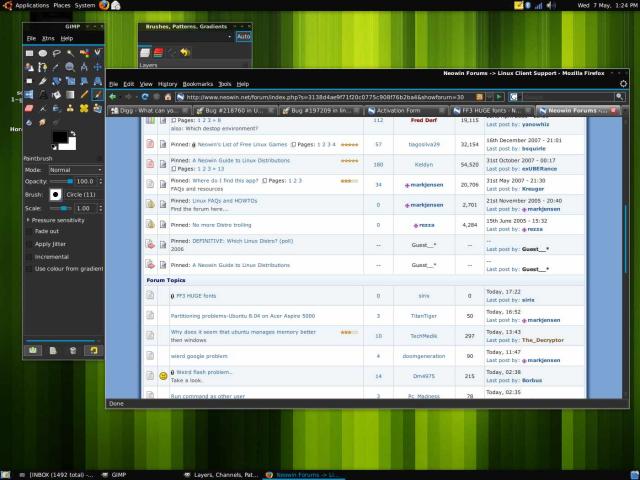Click Firefox's green Back arrow
The width and height of the screenshot is (640, 480).
[x=113, y=97]
